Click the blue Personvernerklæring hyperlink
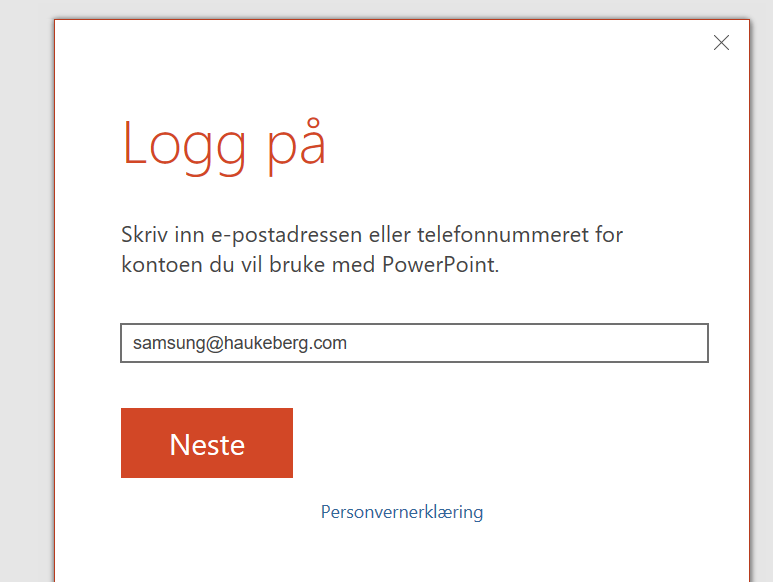 click(401, 512)
